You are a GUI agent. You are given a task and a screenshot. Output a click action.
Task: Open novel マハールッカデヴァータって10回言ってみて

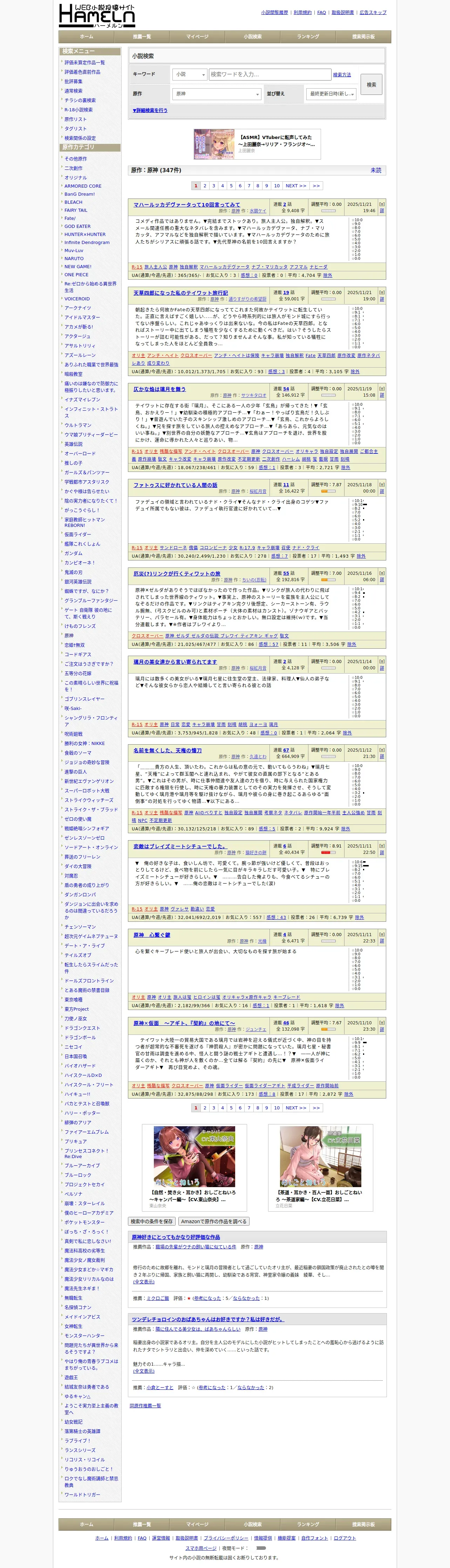pyautogui.click(x=186, y=204)
